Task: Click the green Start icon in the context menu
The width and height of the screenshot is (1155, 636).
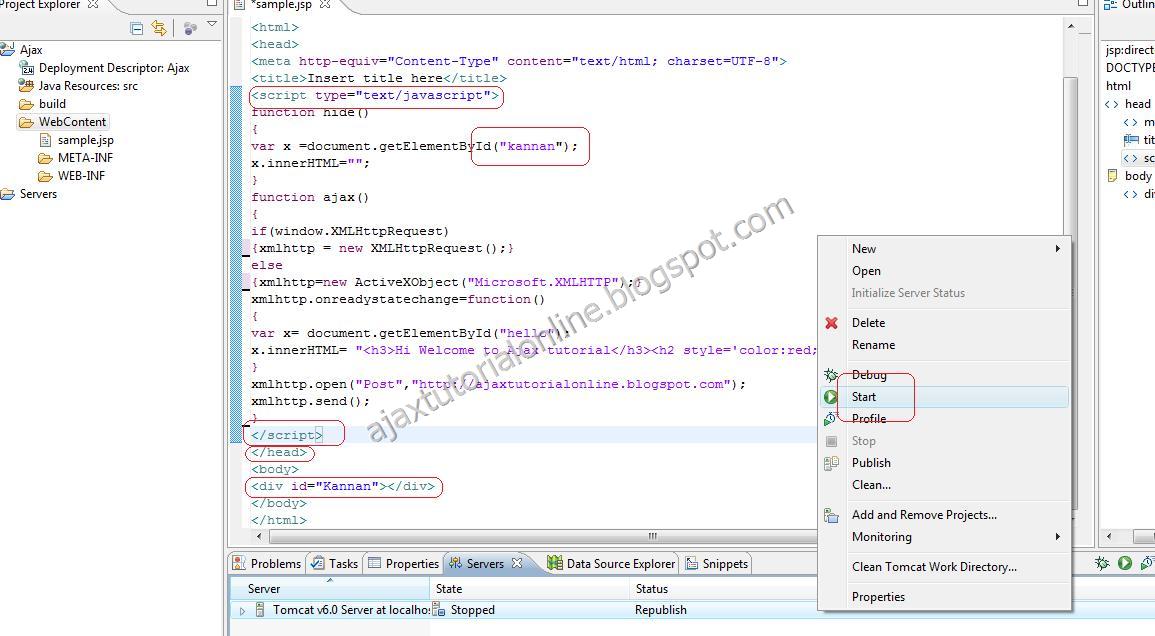Action: pos(831,396)
